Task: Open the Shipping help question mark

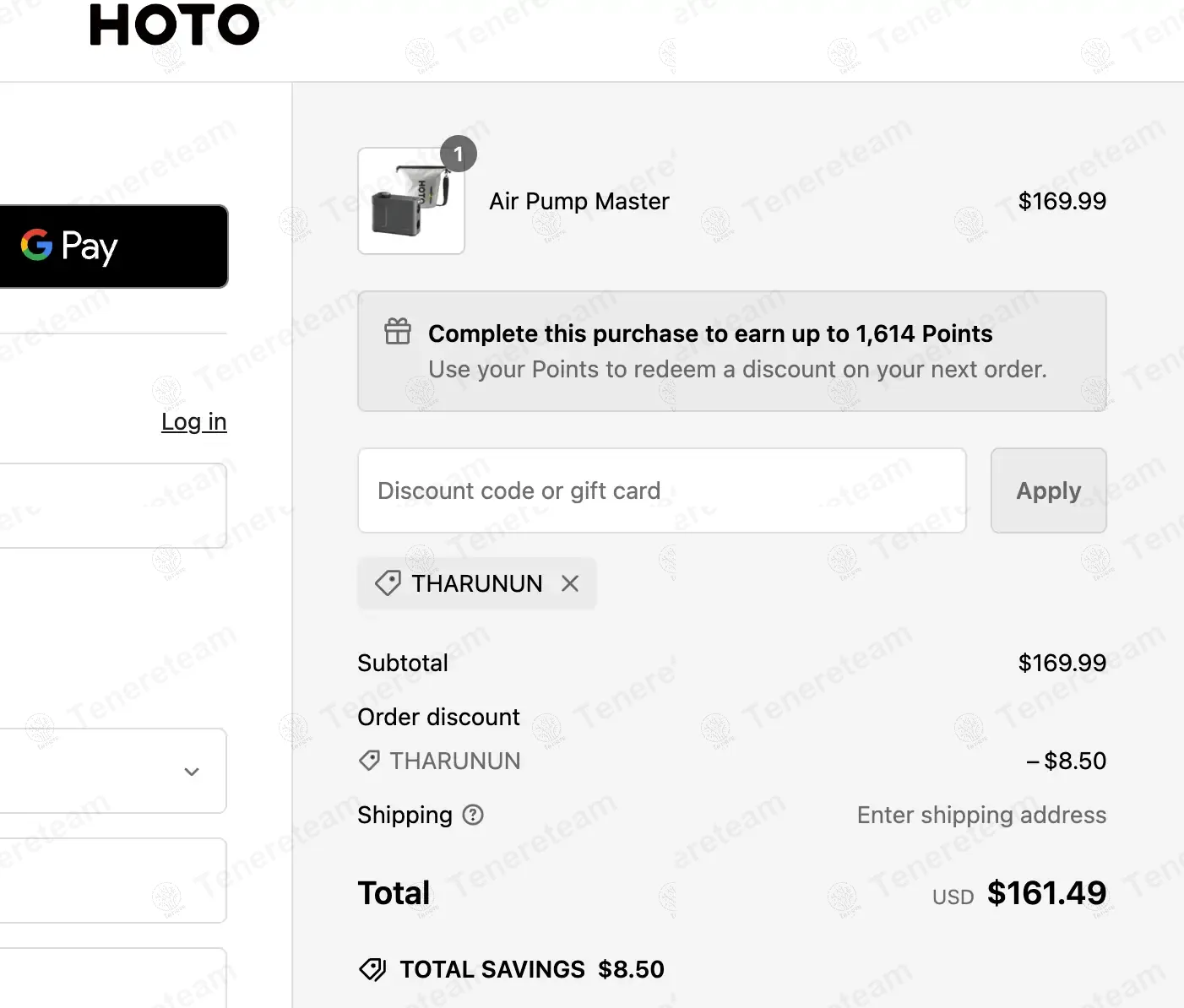Action: click(473, 815)
